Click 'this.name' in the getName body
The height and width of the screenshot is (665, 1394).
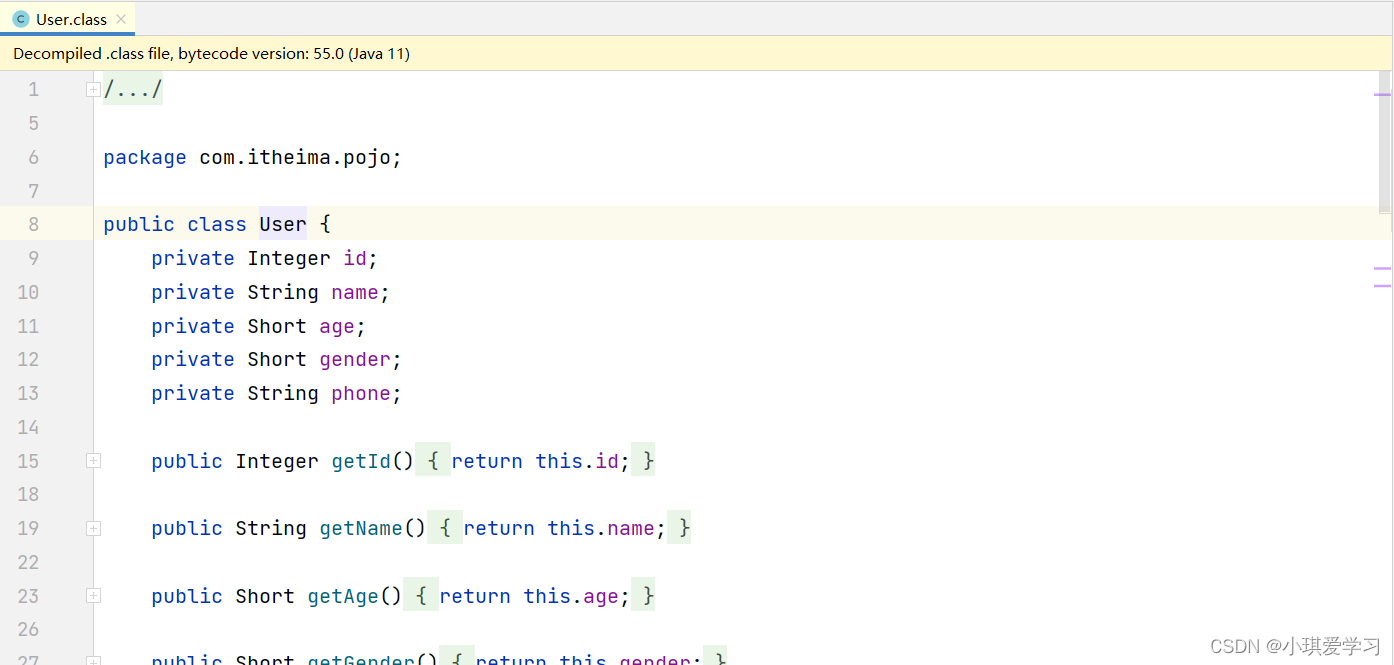(601, 528)
